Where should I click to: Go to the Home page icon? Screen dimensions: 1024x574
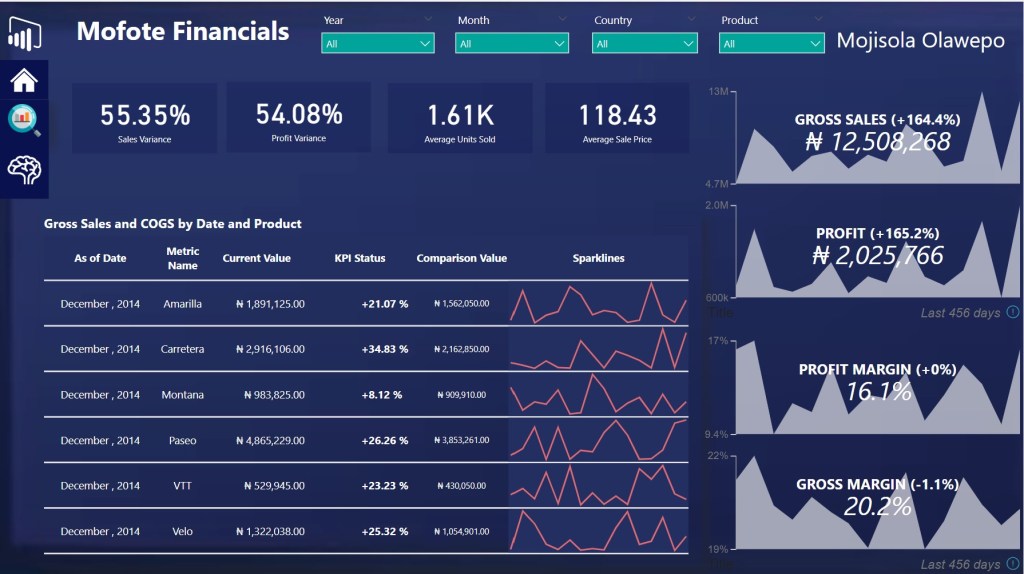coord(23,80)
